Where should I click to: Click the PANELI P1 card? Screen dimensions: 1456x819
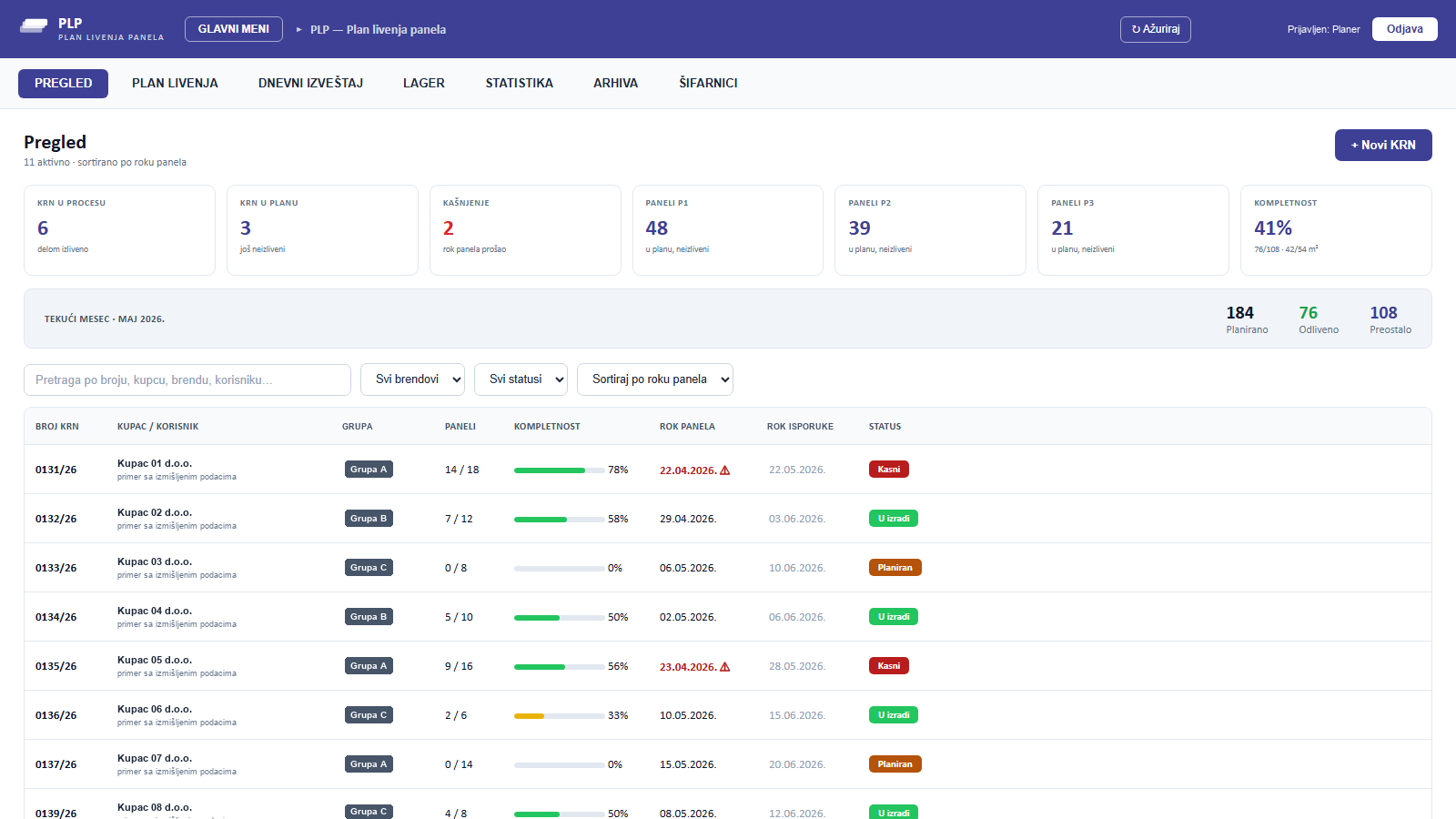point(728,230)
